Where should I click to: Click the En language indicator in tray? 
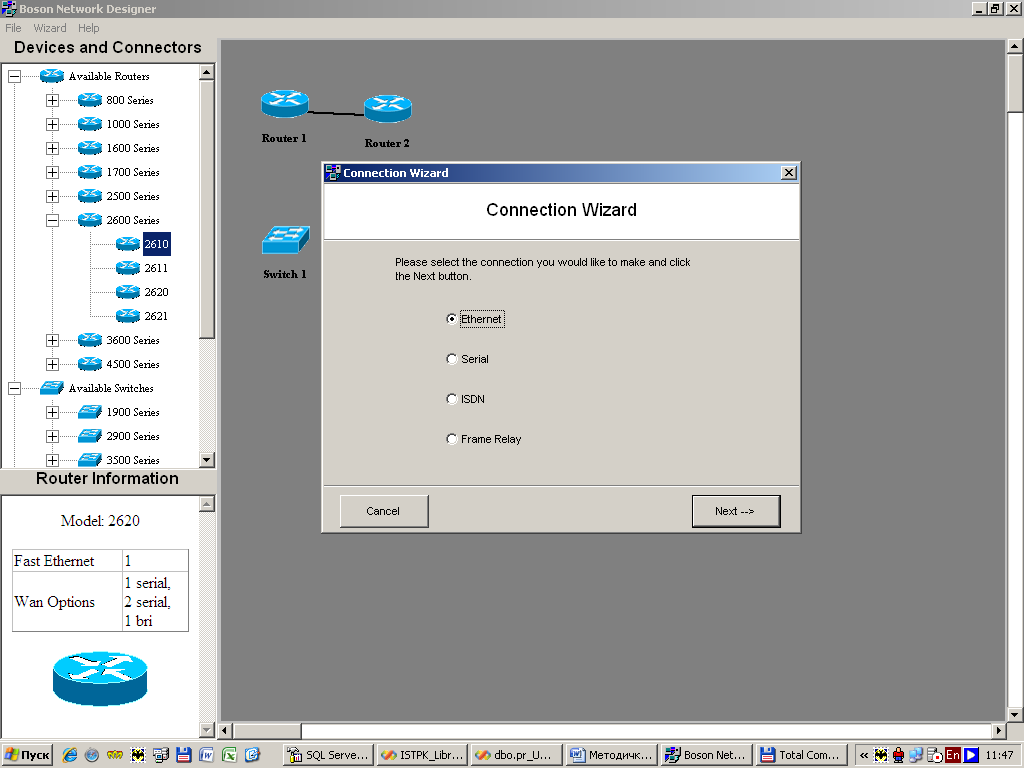(953, 755)
